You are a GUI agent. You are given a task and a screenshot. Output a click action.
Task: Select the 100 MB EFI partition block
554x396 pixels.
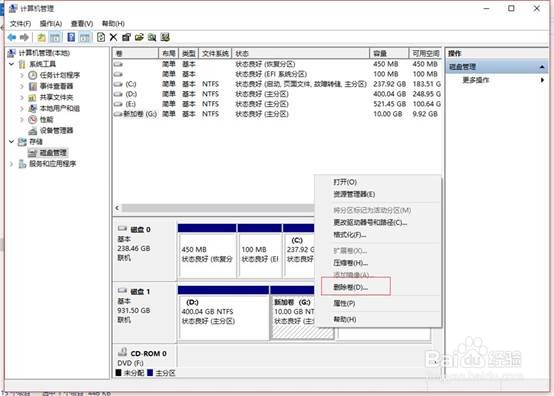260,250
